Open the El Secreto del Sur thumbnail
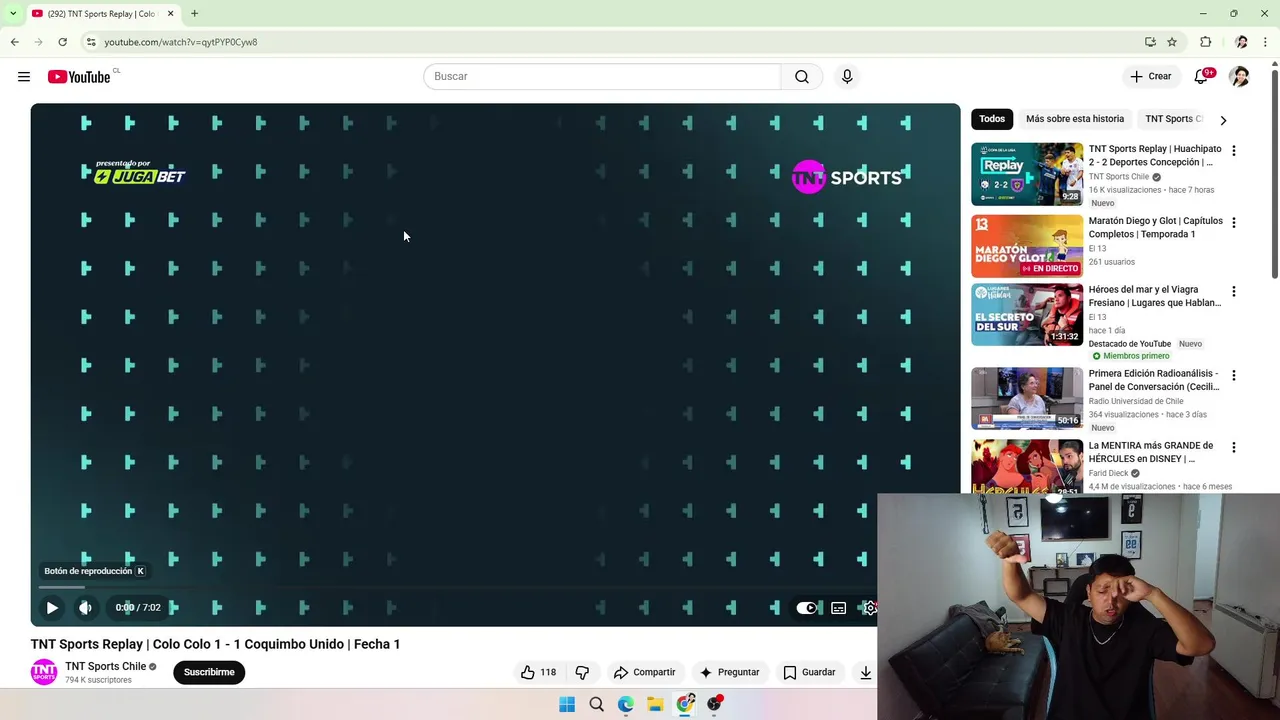The image size is (1280, 720). tap(1027, 315)
